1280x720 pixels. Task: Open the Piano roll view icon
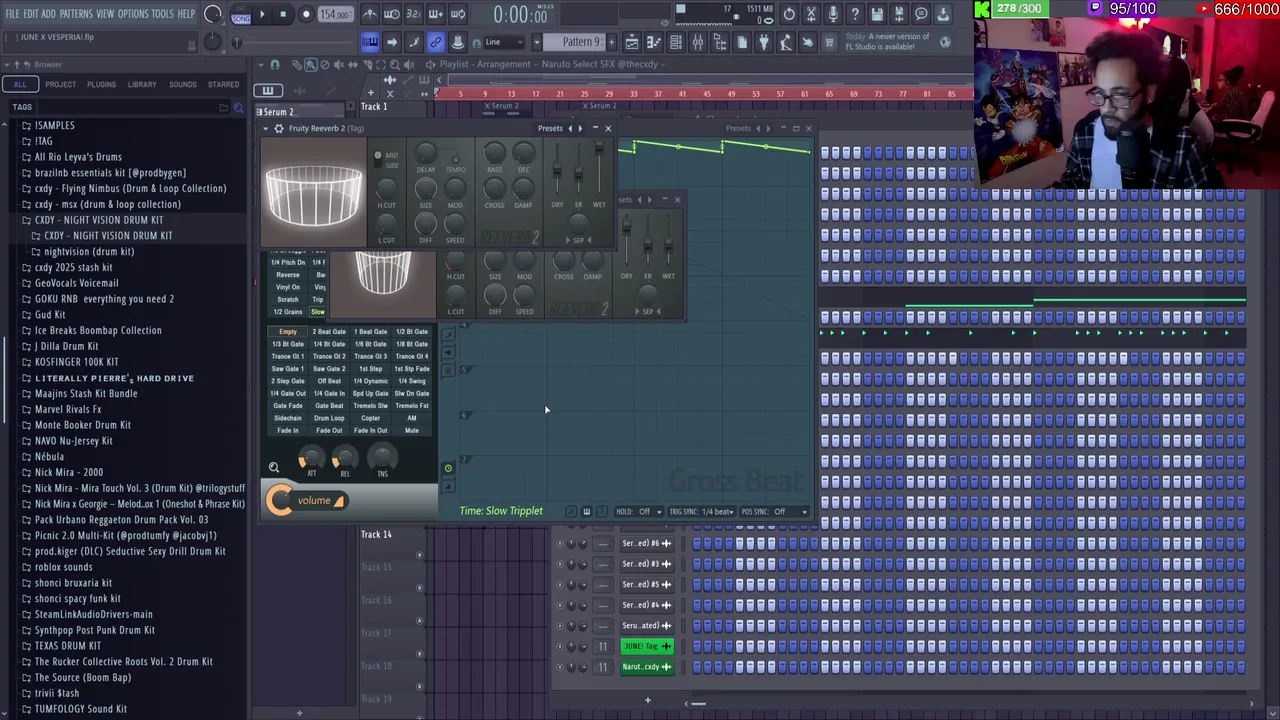[x=654, y=42]
